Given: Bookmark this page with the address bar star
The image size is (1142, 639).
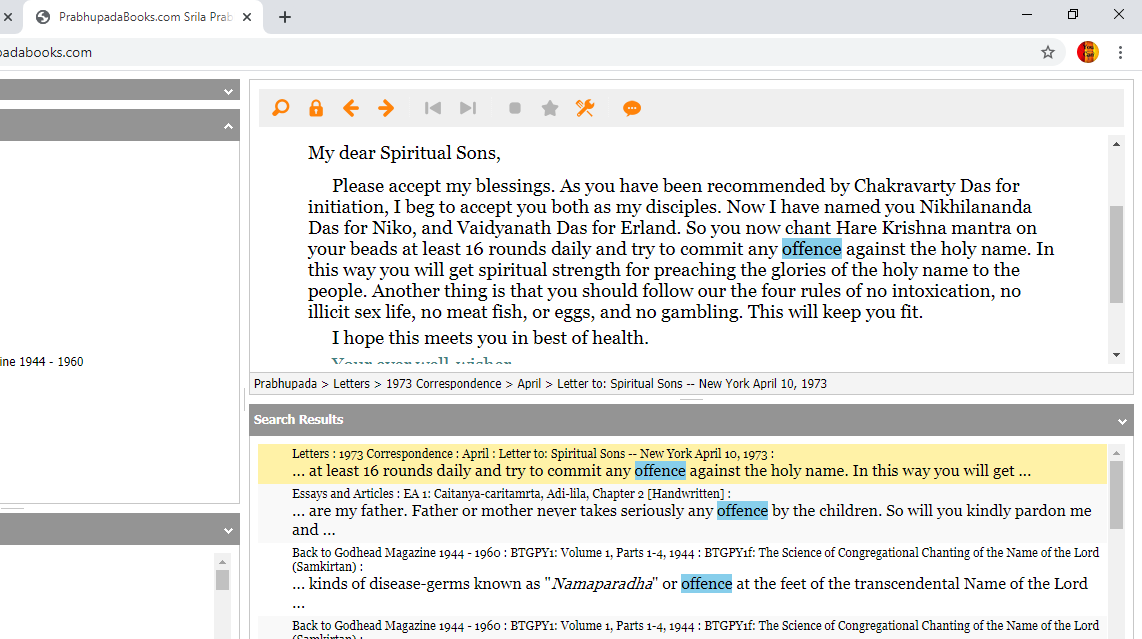Looking at the screenshot, I should point(1048,52).
